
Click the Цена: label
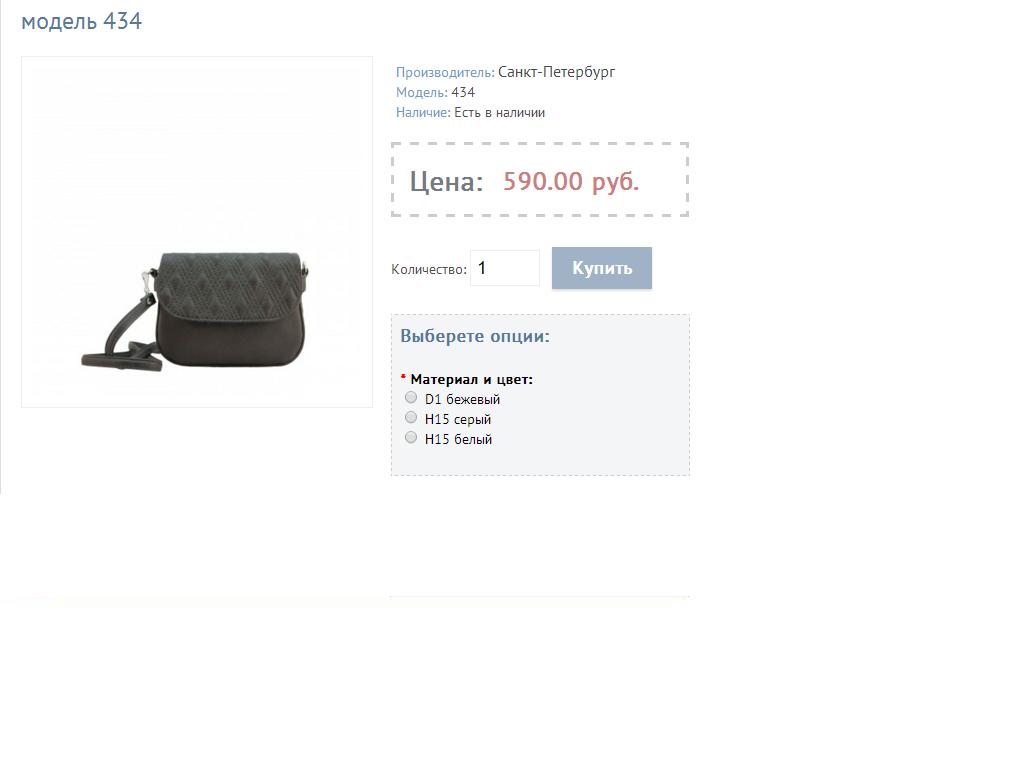(446, 182)
